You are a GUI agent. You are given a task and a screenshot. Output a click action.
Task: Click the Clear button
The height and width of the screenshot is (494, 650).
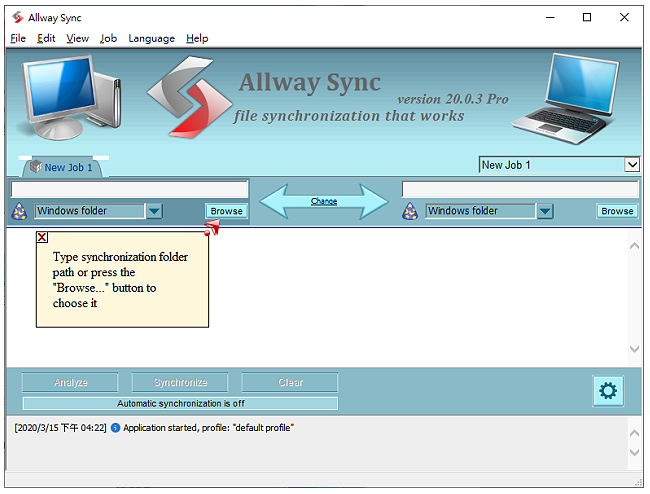point(290,382)
